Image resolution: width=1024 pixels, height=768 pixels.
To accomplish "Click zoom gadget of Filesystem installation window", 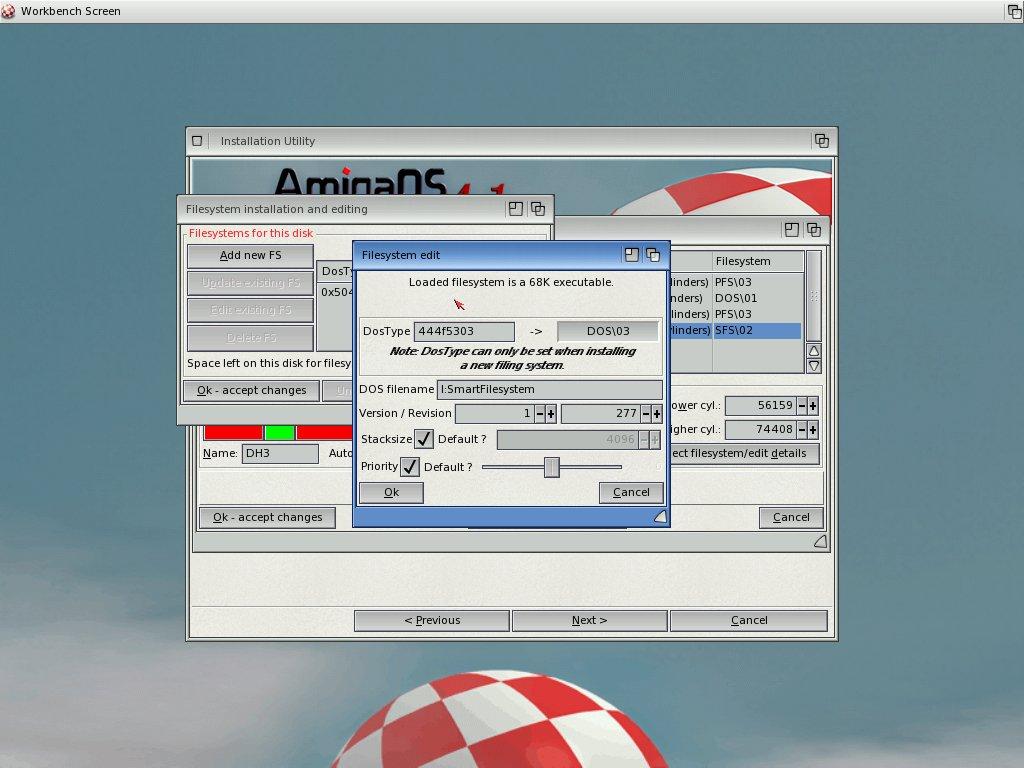I will 516,209.
